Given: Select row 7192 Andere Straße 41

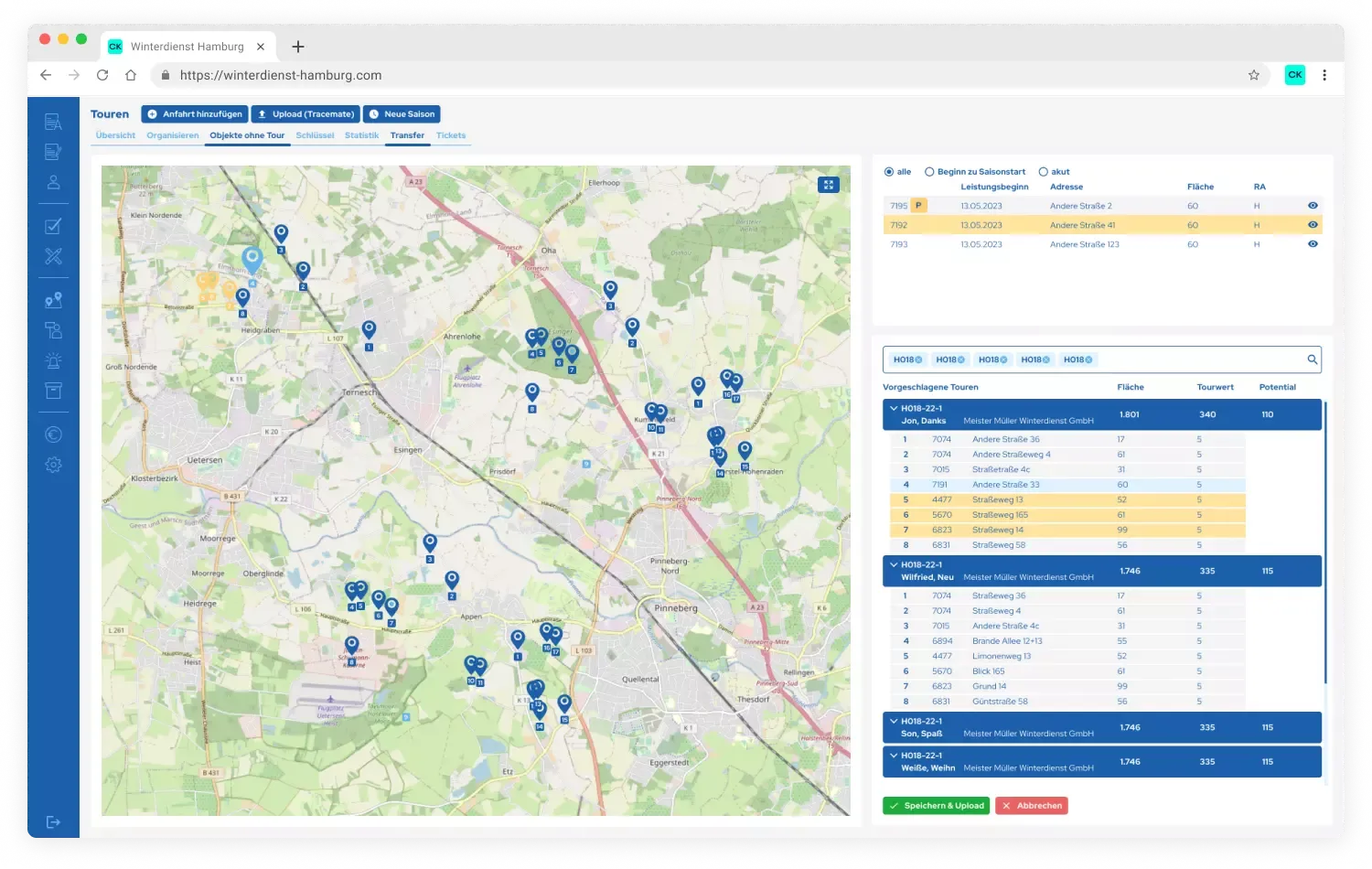Looking at the screenshot, I should 1103,225.
